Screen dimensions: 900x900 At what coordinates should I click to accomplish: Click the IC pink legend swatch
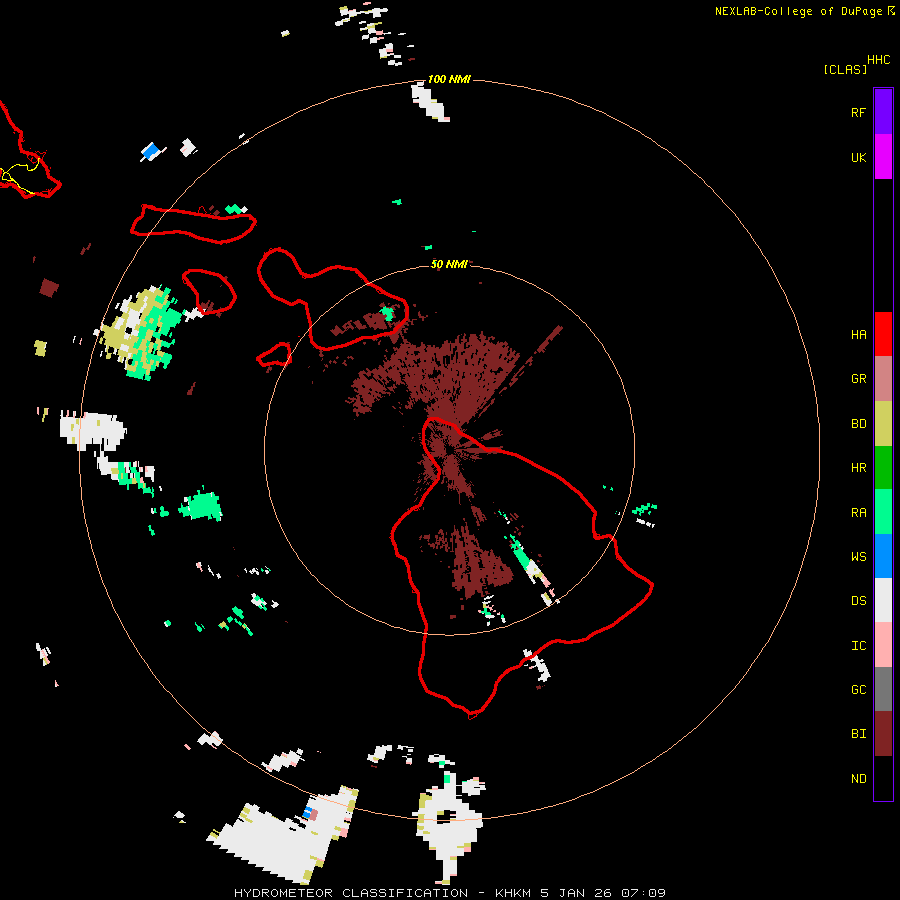883,645
